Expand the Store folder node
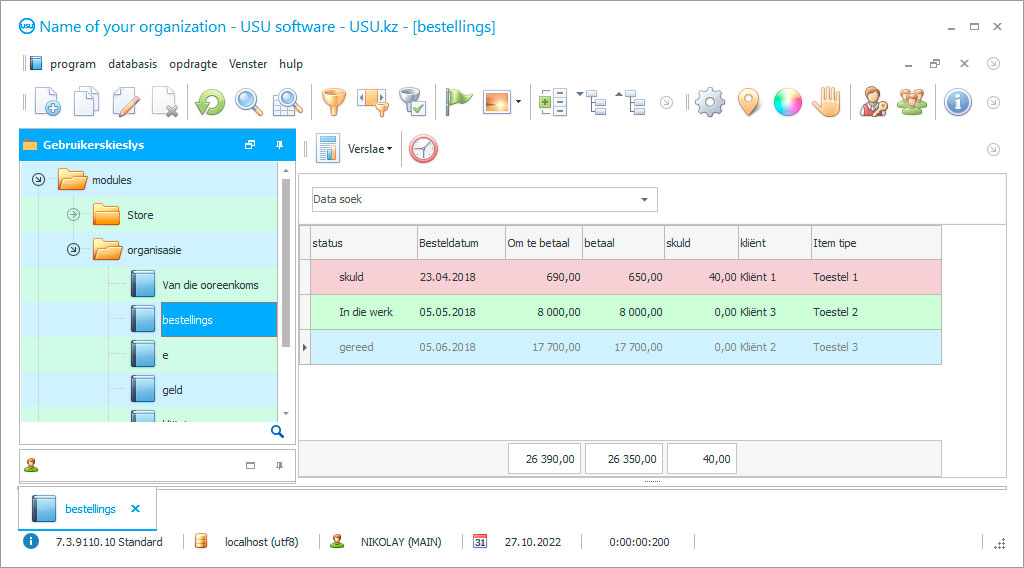 73,215
